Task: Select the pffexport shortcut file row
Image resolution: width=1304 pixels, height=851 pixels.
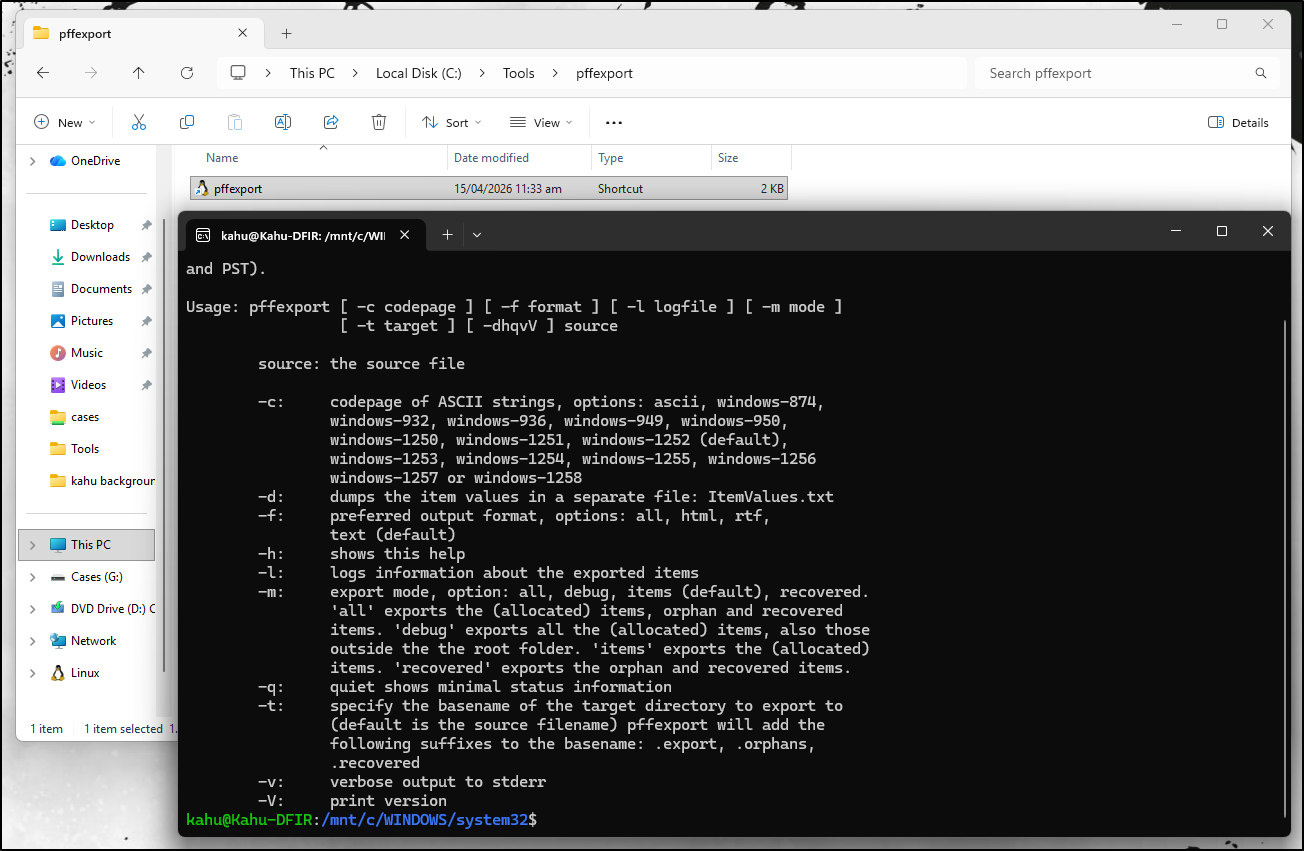Action: (x=489, y=188)
